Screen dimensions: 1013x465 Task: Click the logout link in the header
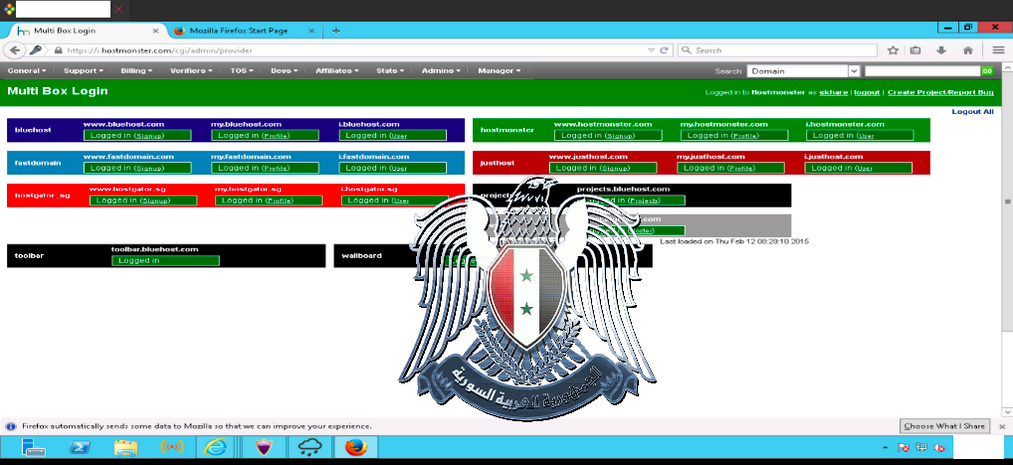click(867, 92)
